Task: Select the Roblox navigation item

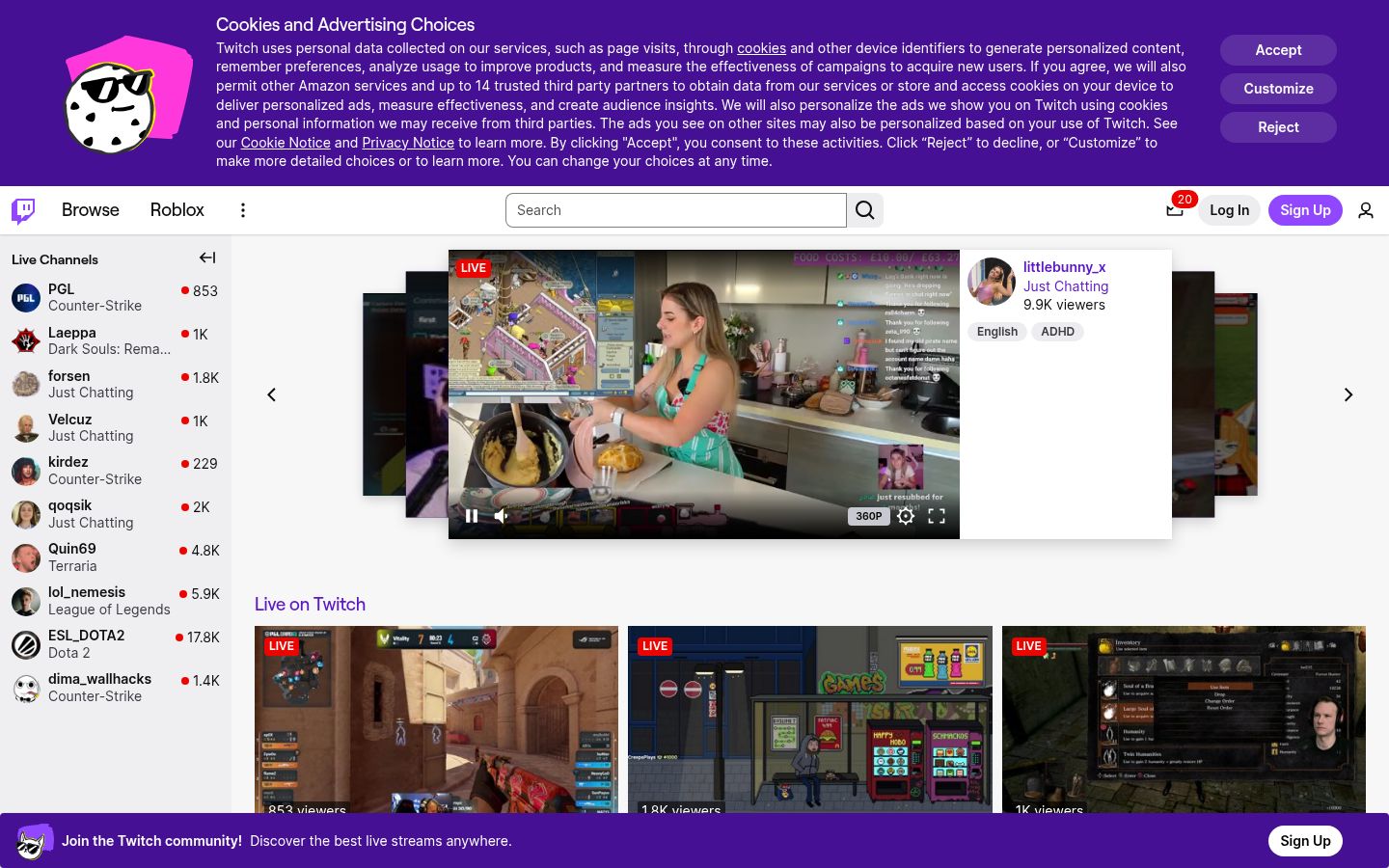Action: (x=177, y=210)
